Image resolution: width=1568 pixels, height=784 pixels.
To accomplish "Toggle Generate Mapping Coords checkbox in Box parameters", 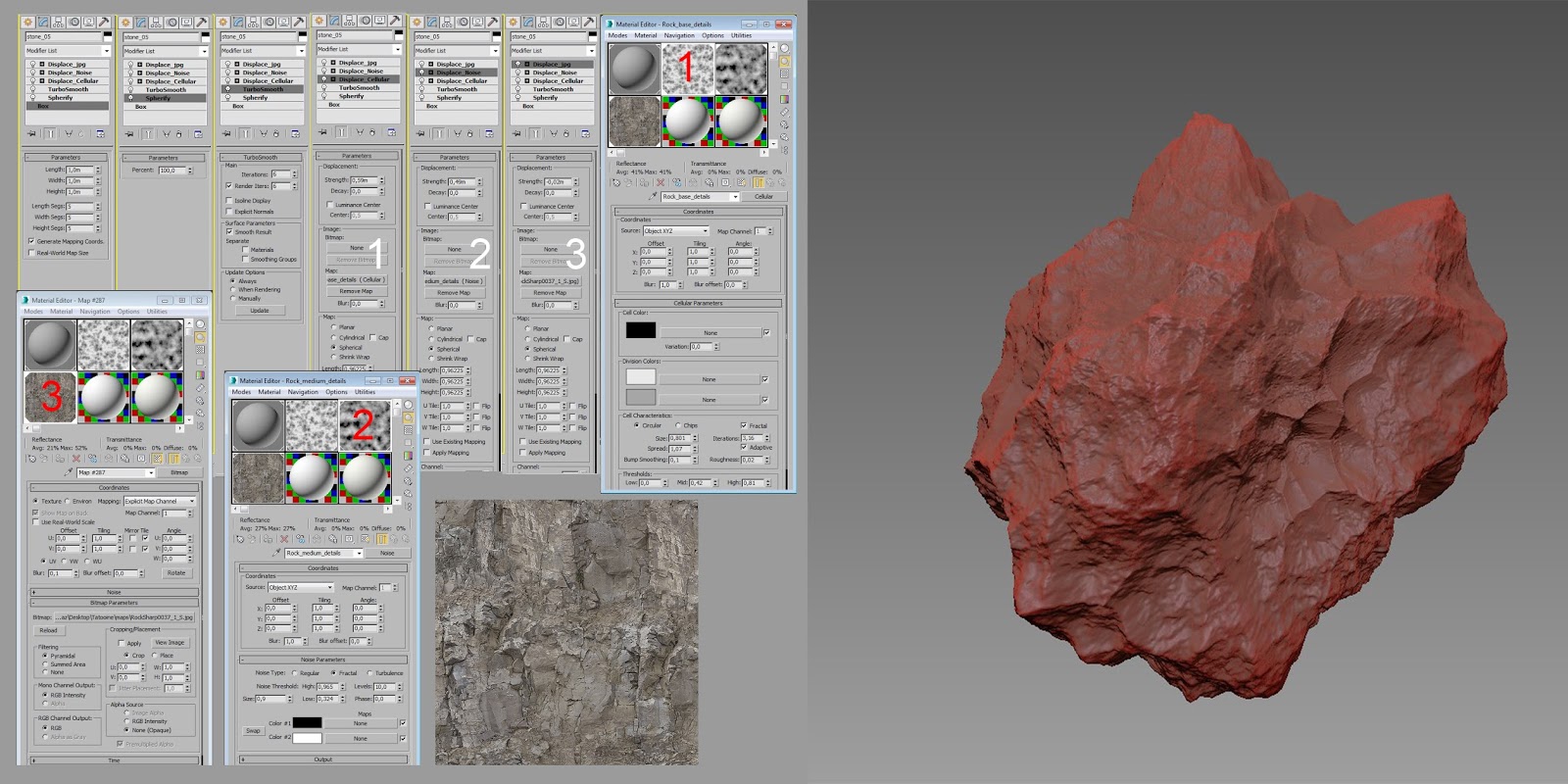I will click(x=31, y=241).
